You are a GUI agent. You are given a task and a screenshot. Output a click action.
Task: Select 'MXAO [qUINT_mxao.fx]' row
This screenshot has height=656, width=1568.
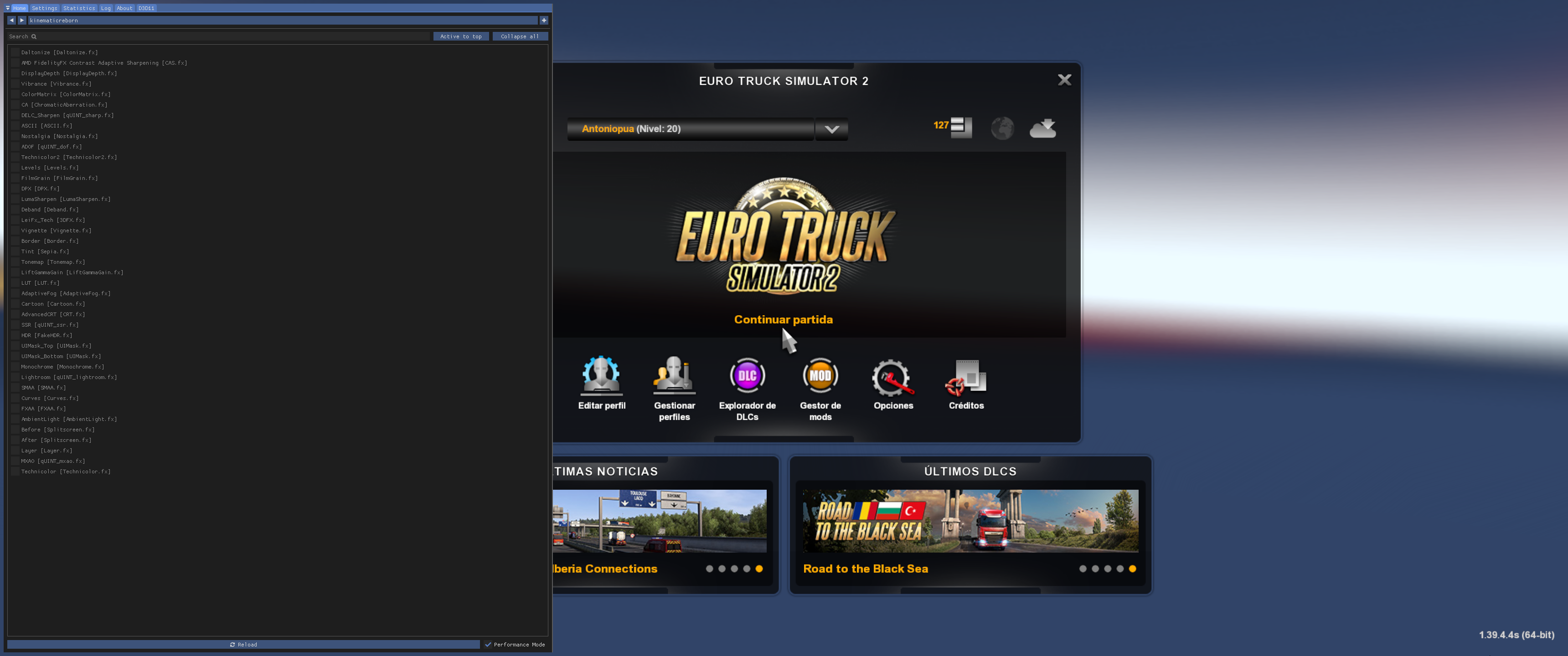pyautogui.click(x=53, y=461)
